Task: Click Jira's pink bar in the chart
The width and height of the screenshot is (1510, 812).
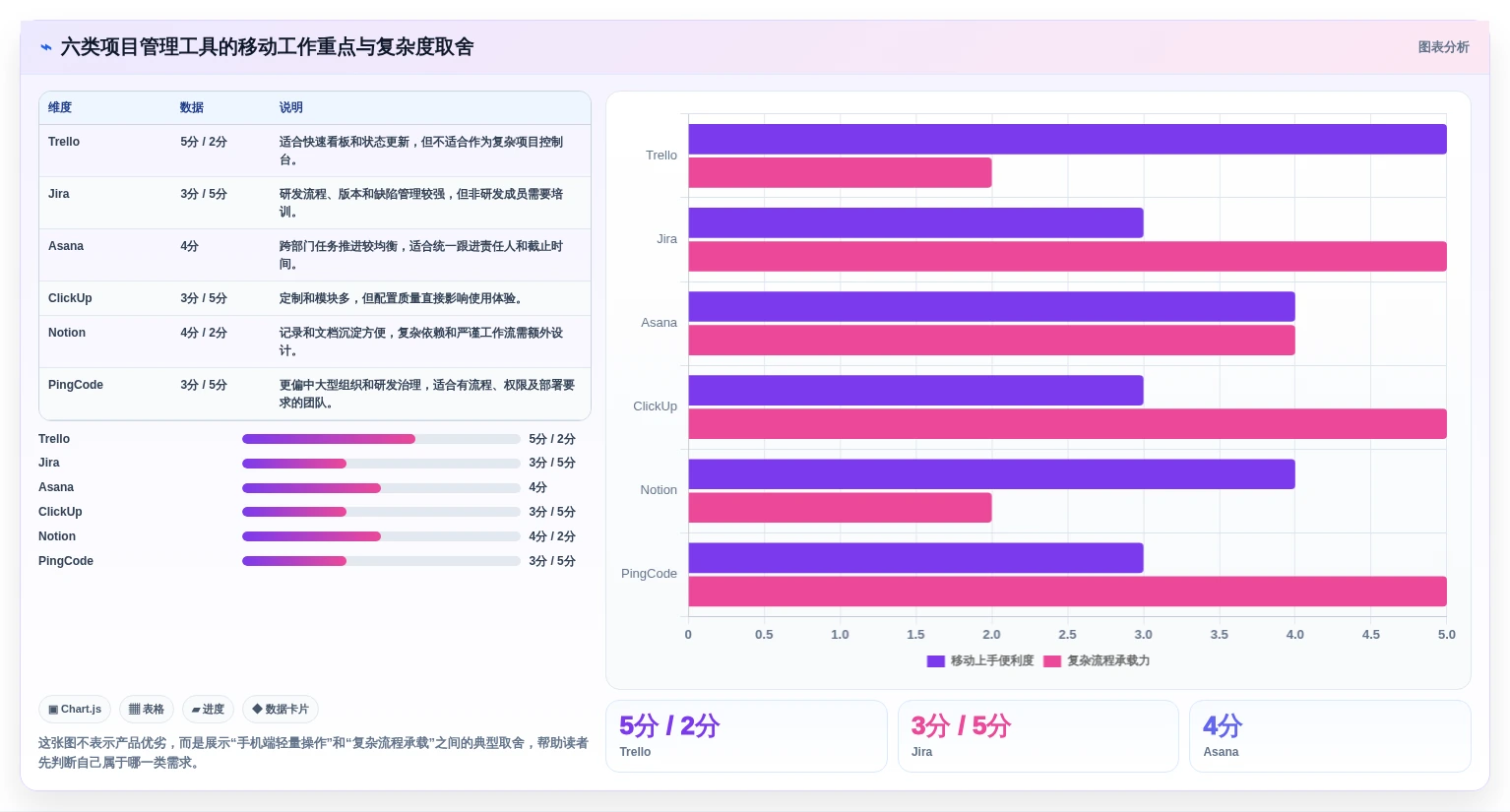Action: 1067,256
